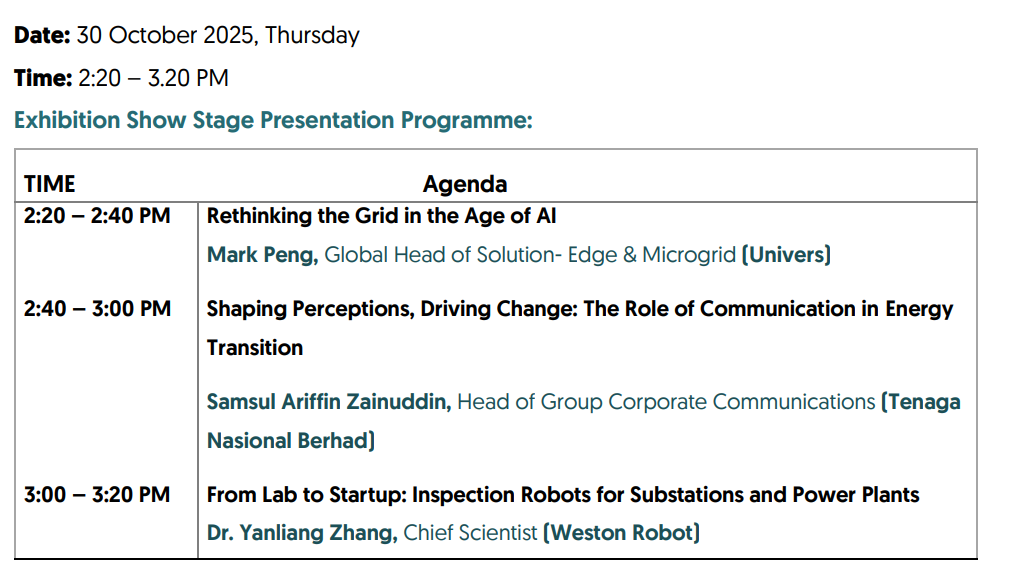Select the 3:00 – 3:20 PM time slot
1021x577 pixels.
98,494
